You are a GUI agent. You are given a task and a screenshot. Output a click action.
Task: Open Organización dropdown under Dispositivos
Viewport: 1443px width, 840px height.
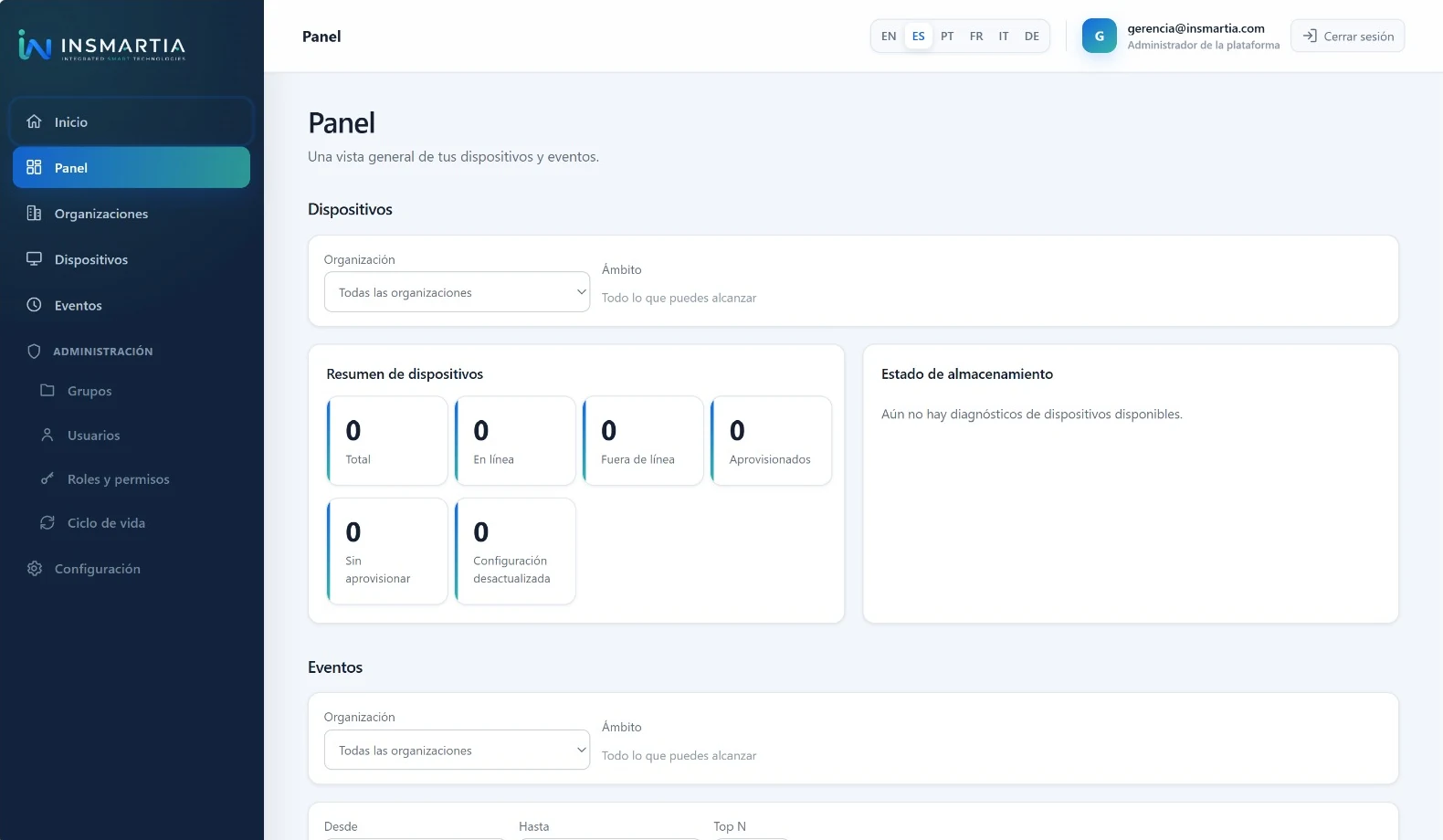(457, 292)
